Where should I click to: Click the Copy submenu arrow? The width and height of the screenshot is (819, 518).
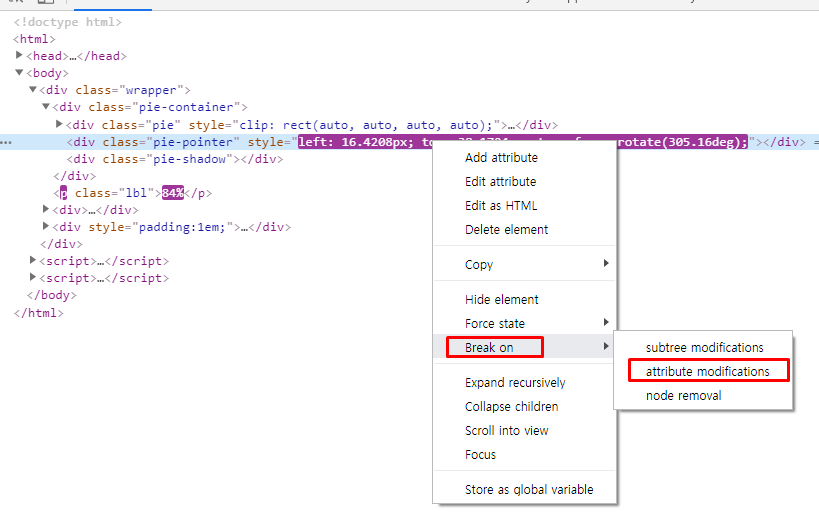[x=606, y=263]
